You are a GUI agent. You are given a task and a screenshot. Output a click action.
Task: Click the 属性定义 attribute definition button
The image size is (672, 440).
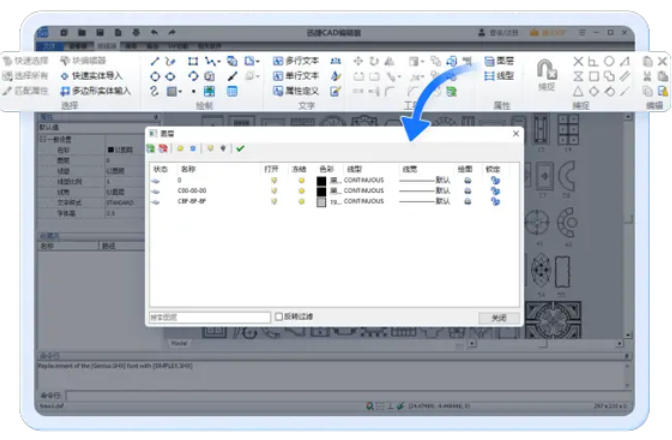click(x=294, y=91)
